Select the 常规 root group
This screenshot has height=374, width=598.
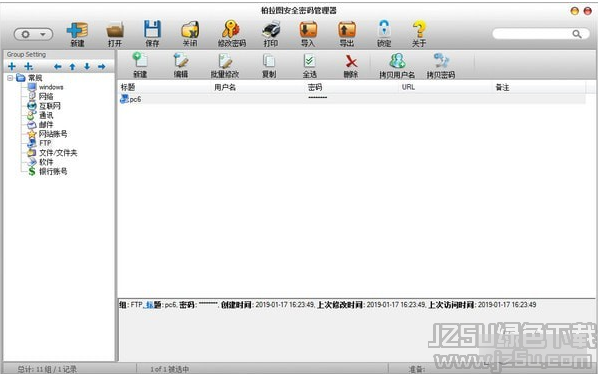35,78
